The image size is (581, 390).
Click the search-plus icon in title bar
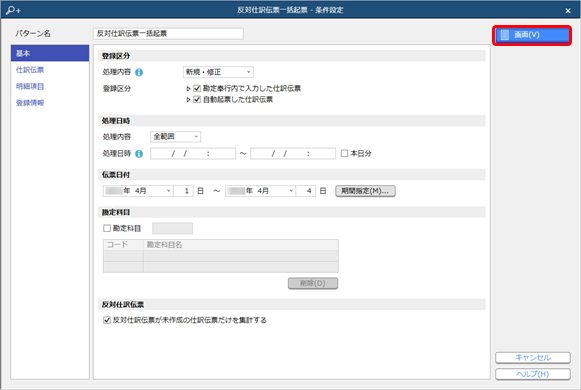[13, 10]
